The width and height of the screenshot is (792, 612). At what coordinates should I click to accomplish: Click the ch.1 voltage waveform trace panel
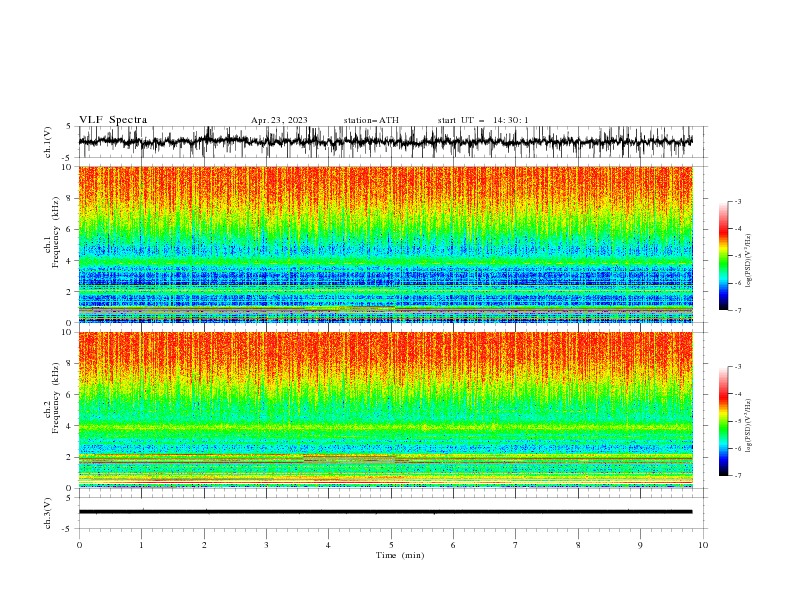click(x=392, y=142)
